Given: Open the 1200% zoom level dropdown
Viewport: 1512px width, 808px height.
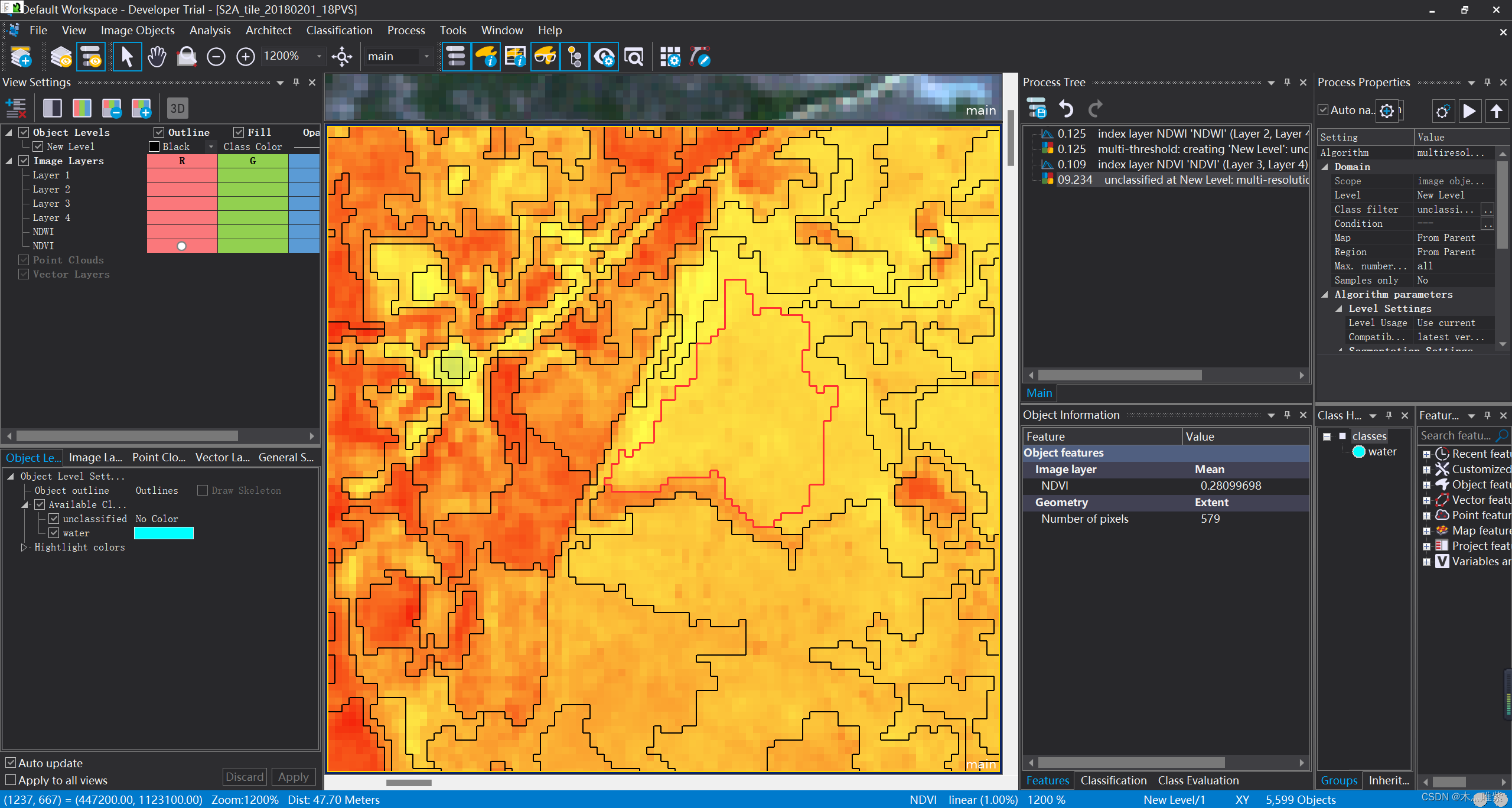Looking at the screenshot, I should 319,57.
